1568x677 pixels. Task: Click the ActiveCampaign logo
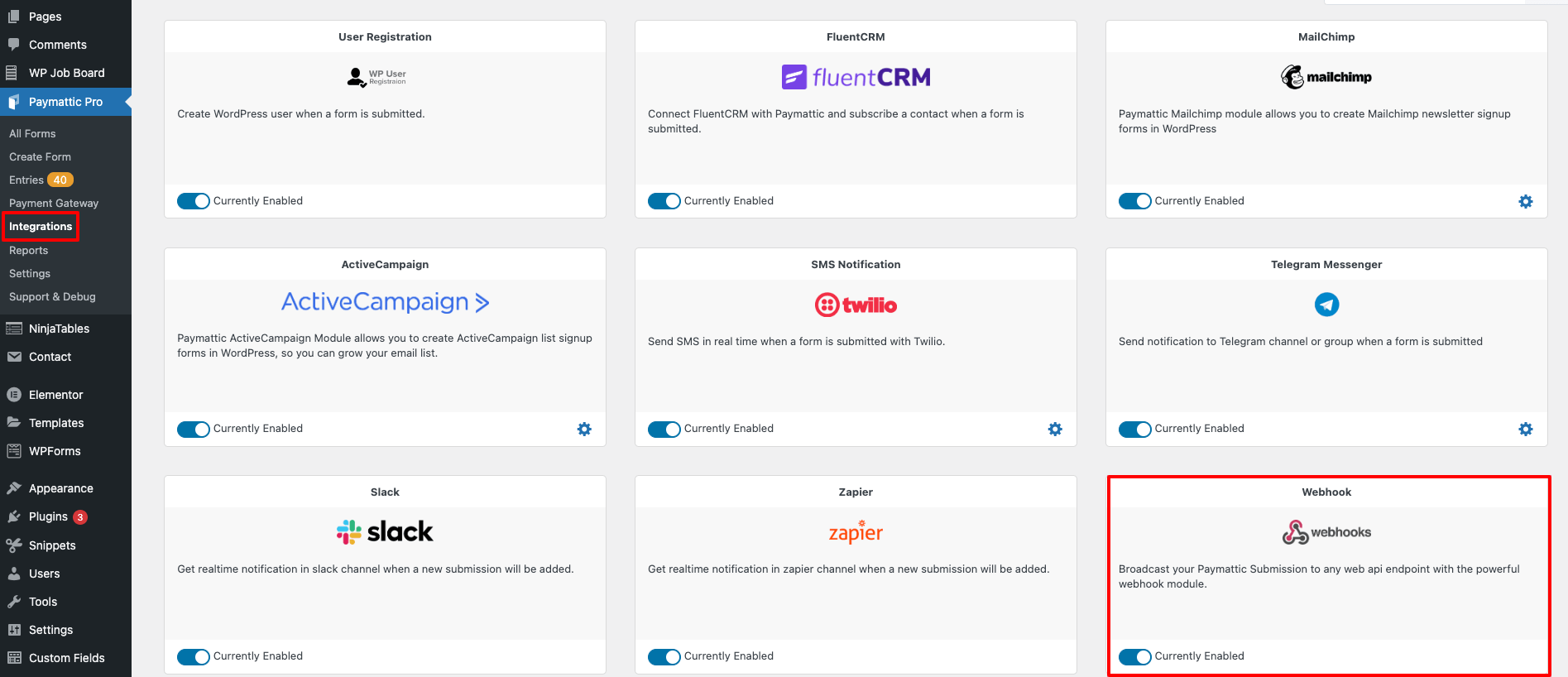385,302
